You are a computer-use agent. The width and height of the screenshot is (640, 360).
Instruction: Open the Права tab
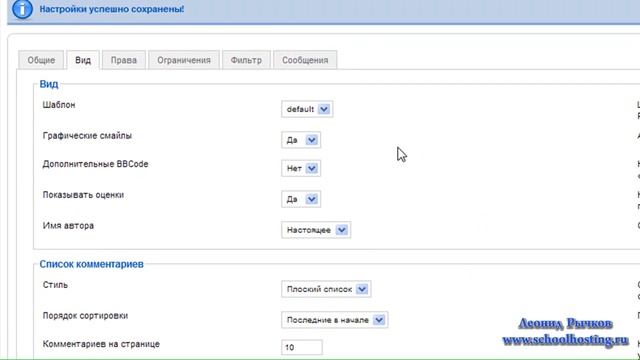point(124,60)
